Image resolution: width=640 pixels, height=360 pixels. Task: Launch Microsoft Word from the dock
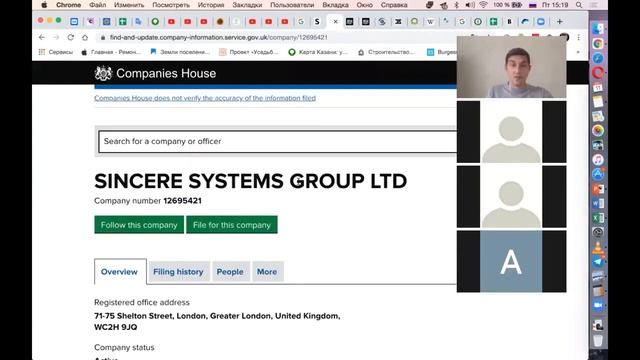click(598, 203)
